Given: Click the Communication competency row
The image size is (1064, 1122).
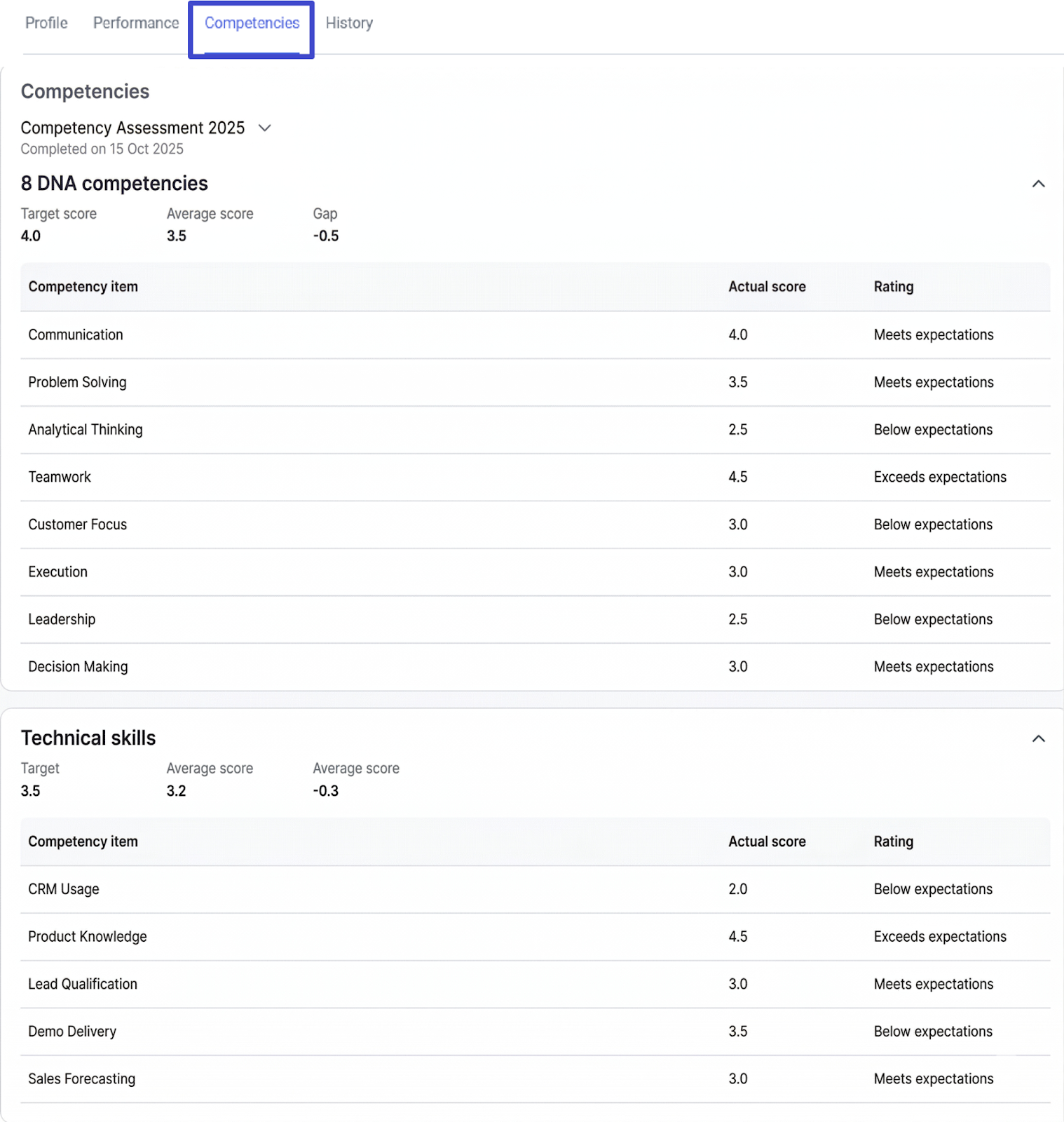Looking at the screenshot, I should (76, 335).
